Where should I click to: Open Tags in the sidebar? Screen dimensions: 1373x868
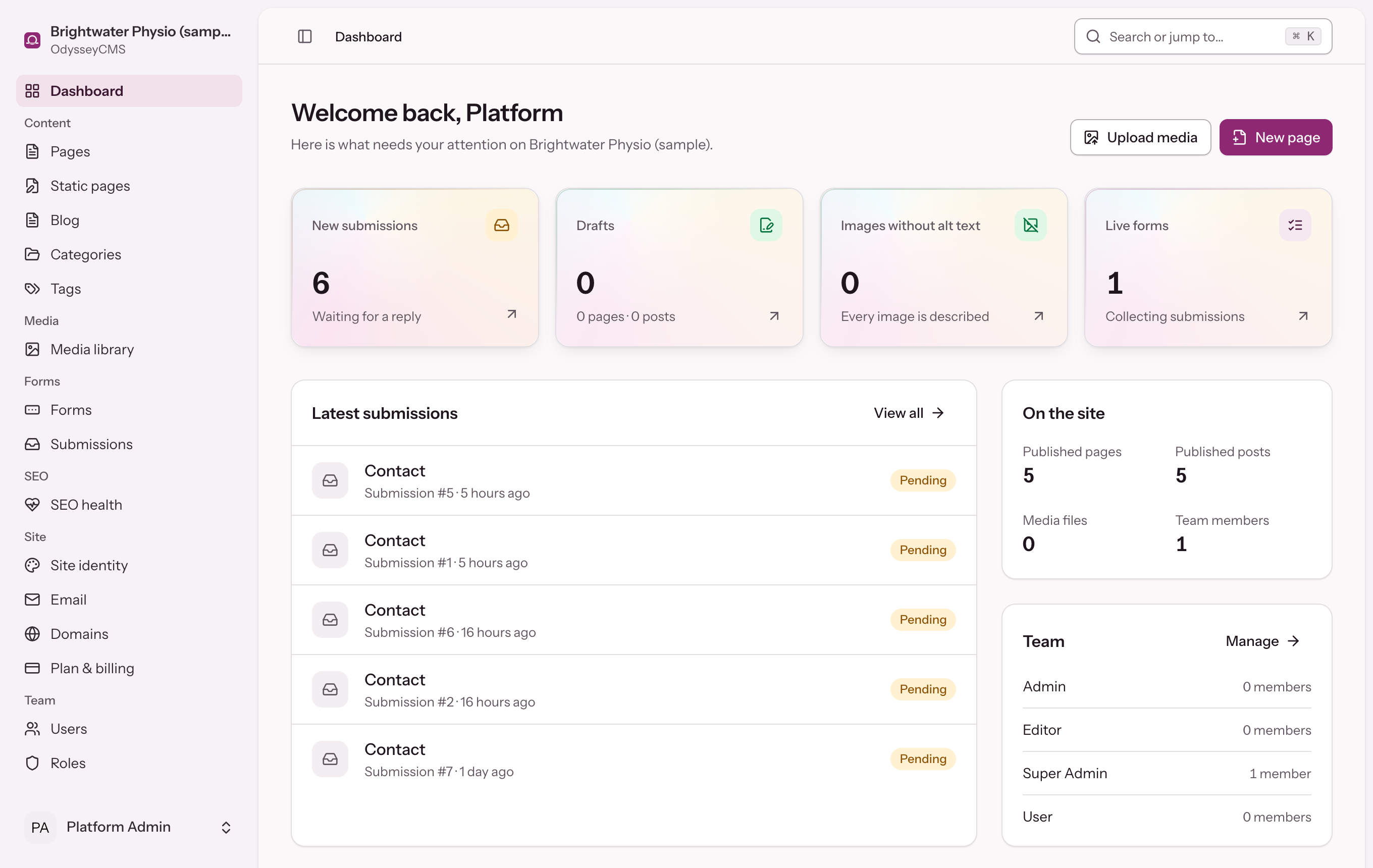pyautogui.click(x=129, y=288)
